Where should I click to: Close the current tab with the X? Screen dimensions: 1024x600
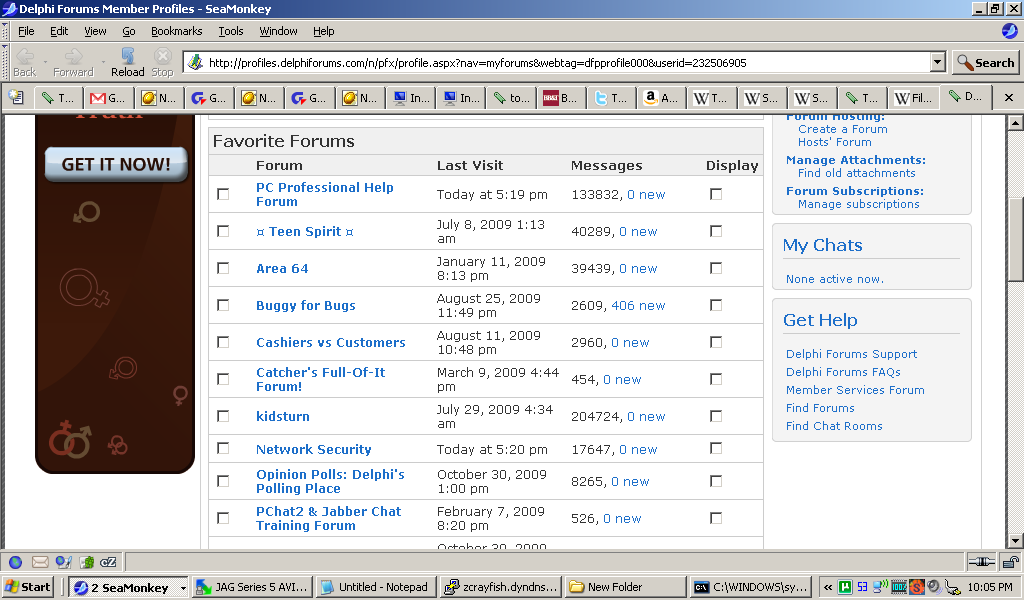coord(1008,97)
